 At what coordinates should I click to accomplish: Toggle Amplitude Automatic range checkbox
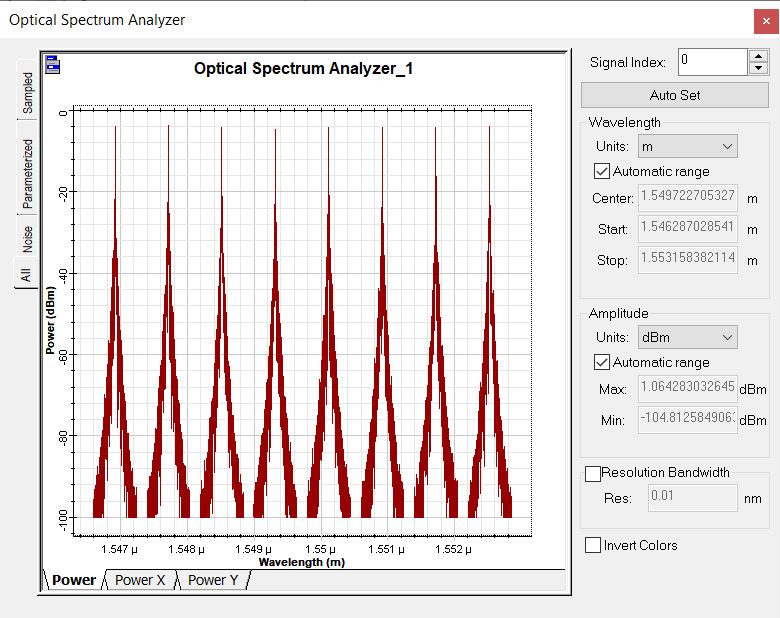[601, 362]
